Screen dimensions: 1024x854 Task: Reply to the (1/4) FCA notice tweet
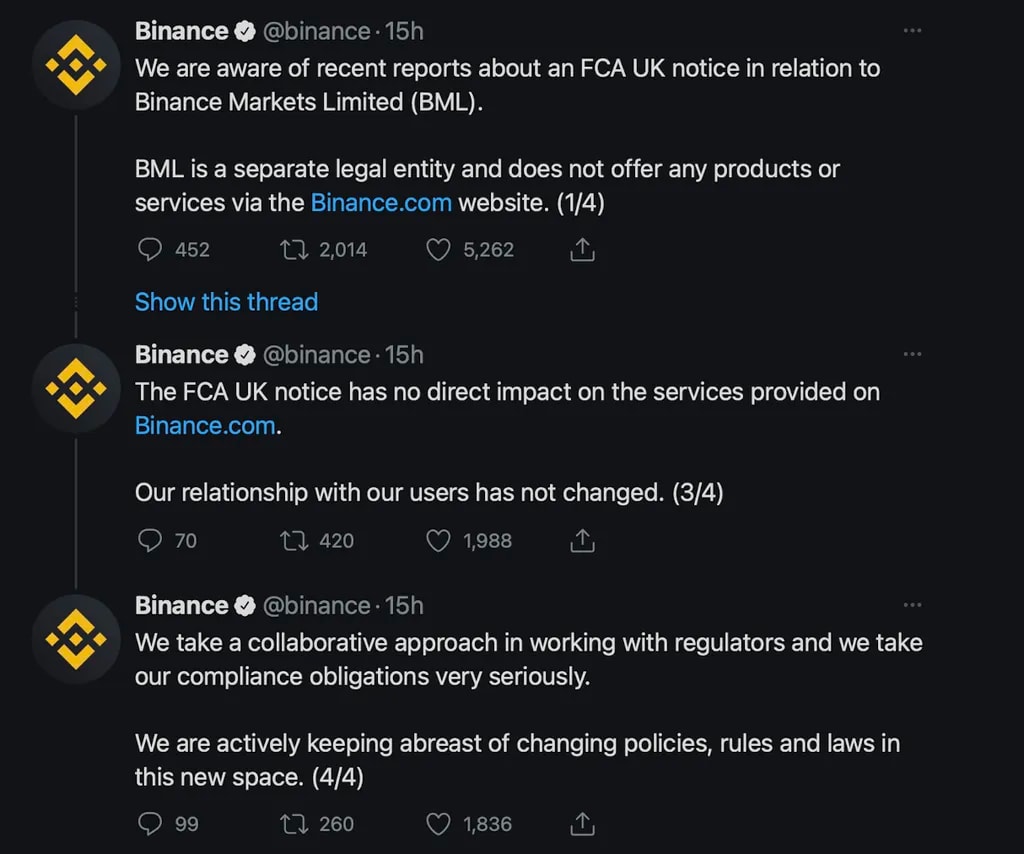(x=149, y=249)
